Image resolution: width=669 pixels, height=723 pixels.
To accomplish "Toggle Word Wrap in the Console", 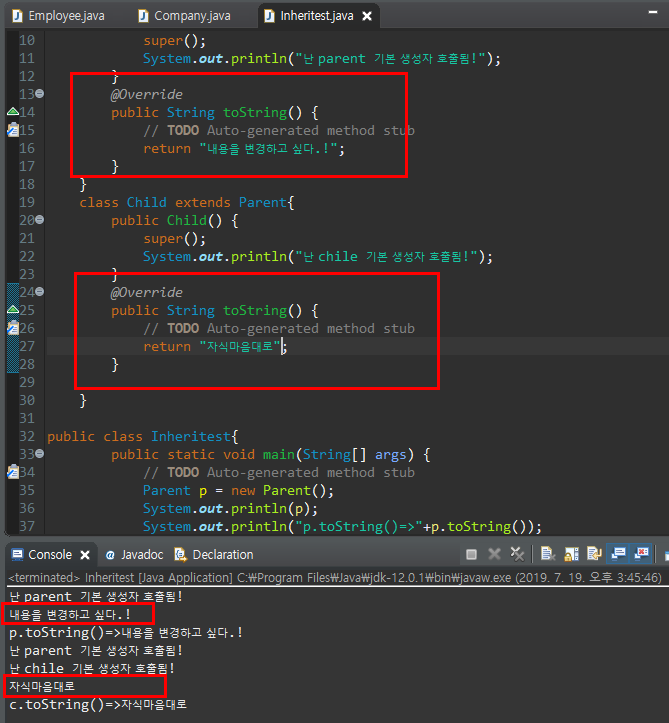I will click(x=594, y=554).
